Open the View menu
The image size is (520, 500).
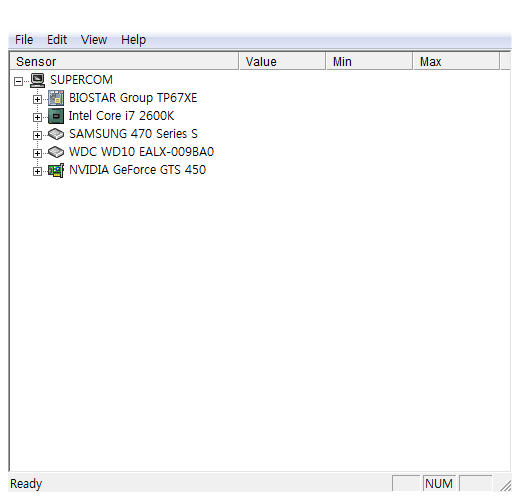(94, 40)
